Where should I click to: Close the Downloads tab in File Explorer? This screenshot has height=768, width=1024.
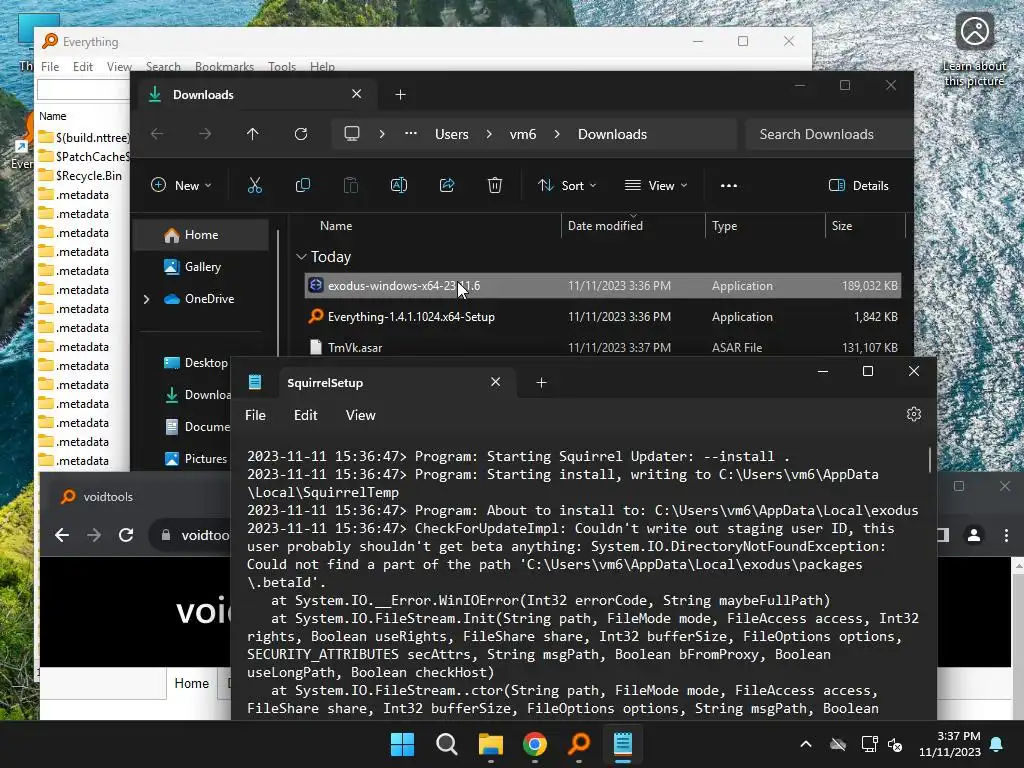[x=357, y=94]
